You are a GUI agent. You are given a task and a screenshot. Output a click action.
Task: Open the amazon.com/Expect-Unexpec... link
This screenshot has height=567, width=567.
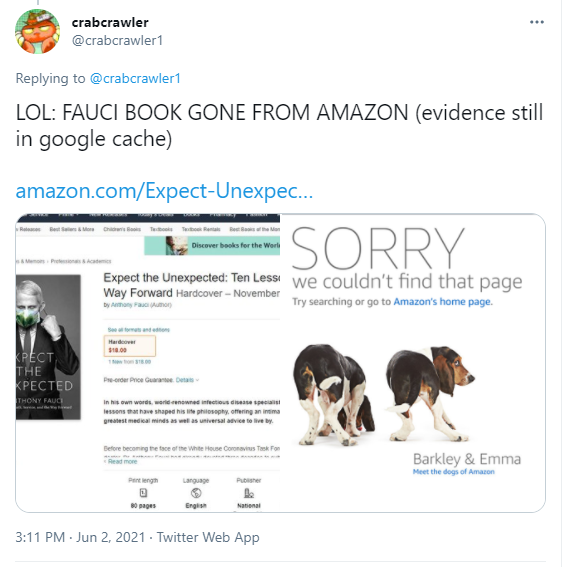click(x=164, y=191)
